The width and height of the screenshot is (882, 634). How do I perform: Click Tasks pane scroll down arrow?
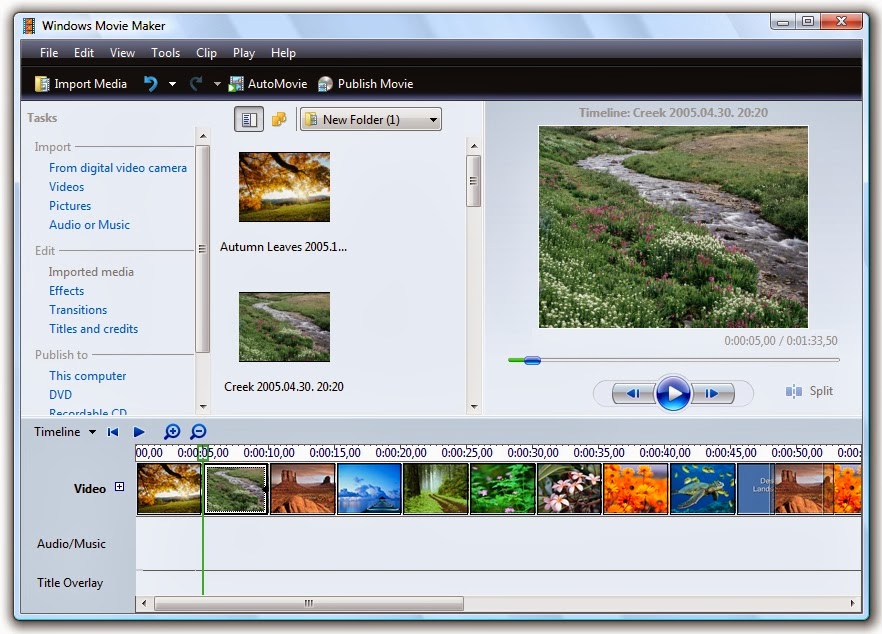click(203, 406)
